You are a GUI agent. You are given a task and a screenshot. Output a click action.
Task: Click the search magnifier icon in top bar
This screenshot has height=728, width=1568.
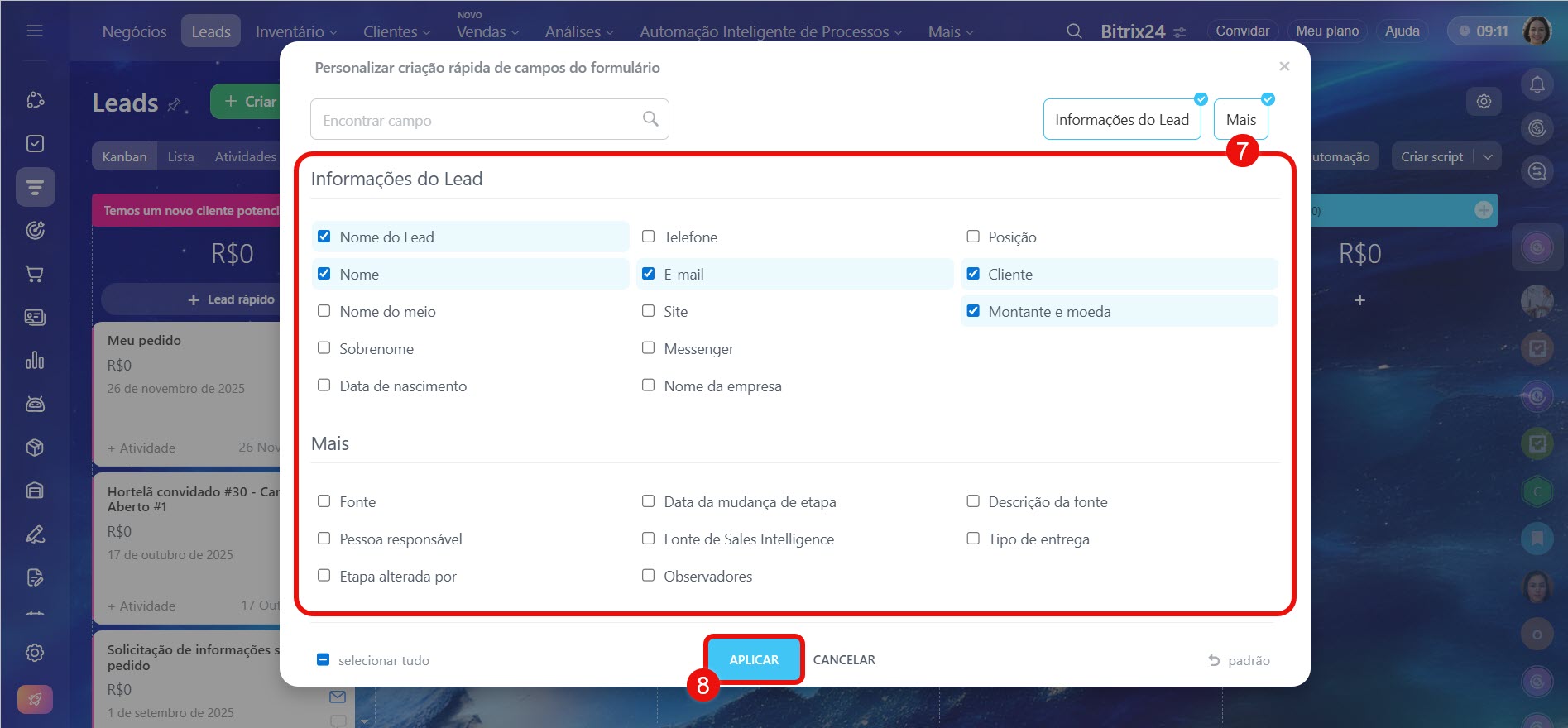tap(1073, 31)
